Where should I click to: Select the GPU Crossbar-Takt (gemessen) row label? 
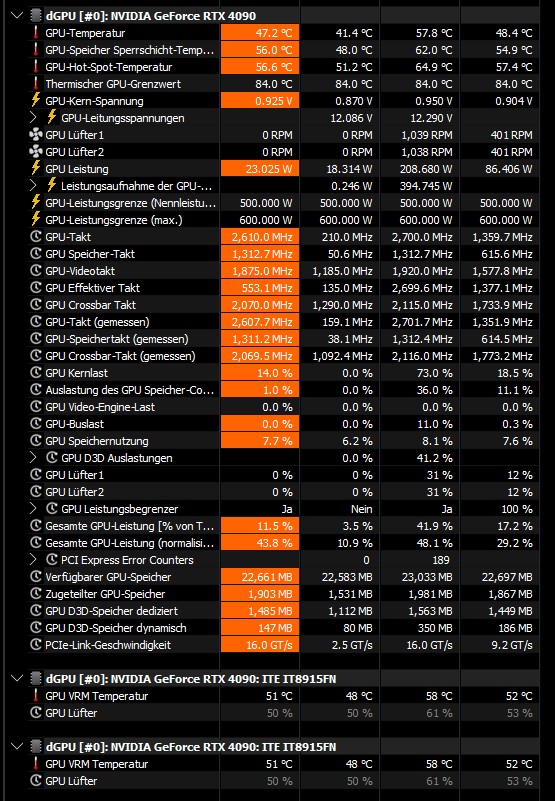point(120,356)
